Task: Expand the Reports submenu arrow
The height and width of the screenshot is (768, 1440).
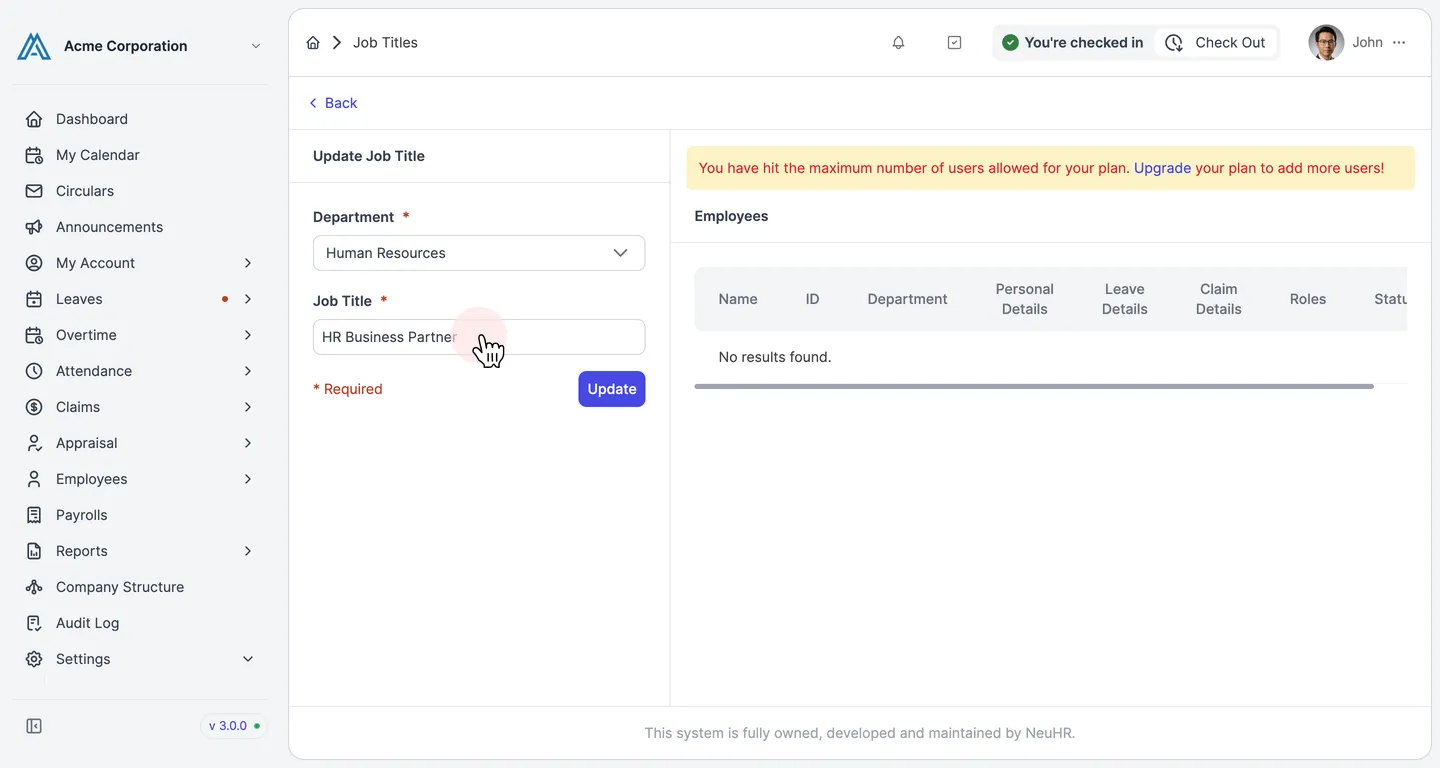Action: [248, 551]
